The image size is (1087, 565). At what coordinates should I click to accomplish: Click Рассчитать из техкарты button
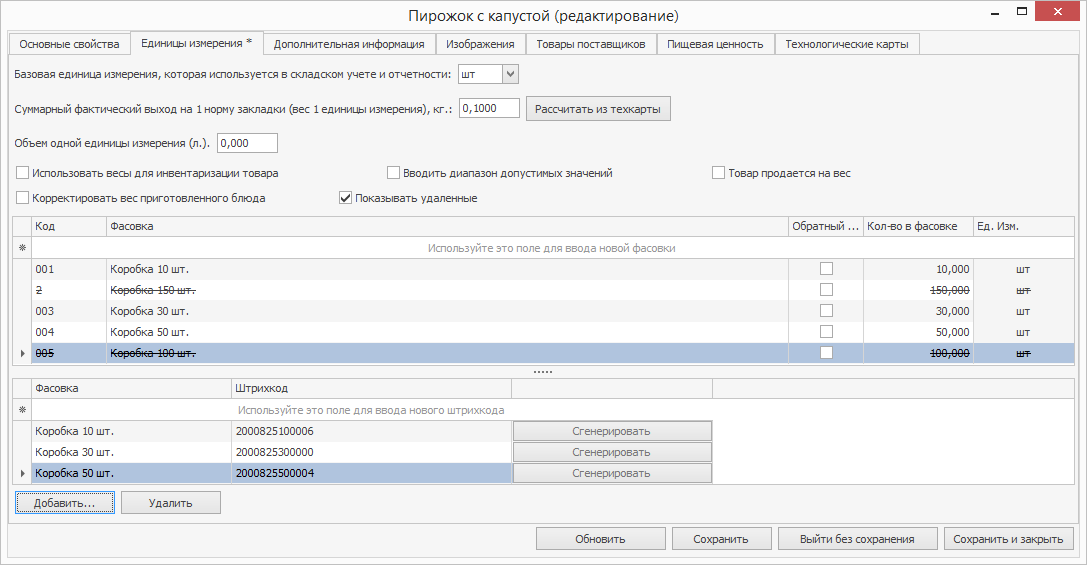click(598, 109)
